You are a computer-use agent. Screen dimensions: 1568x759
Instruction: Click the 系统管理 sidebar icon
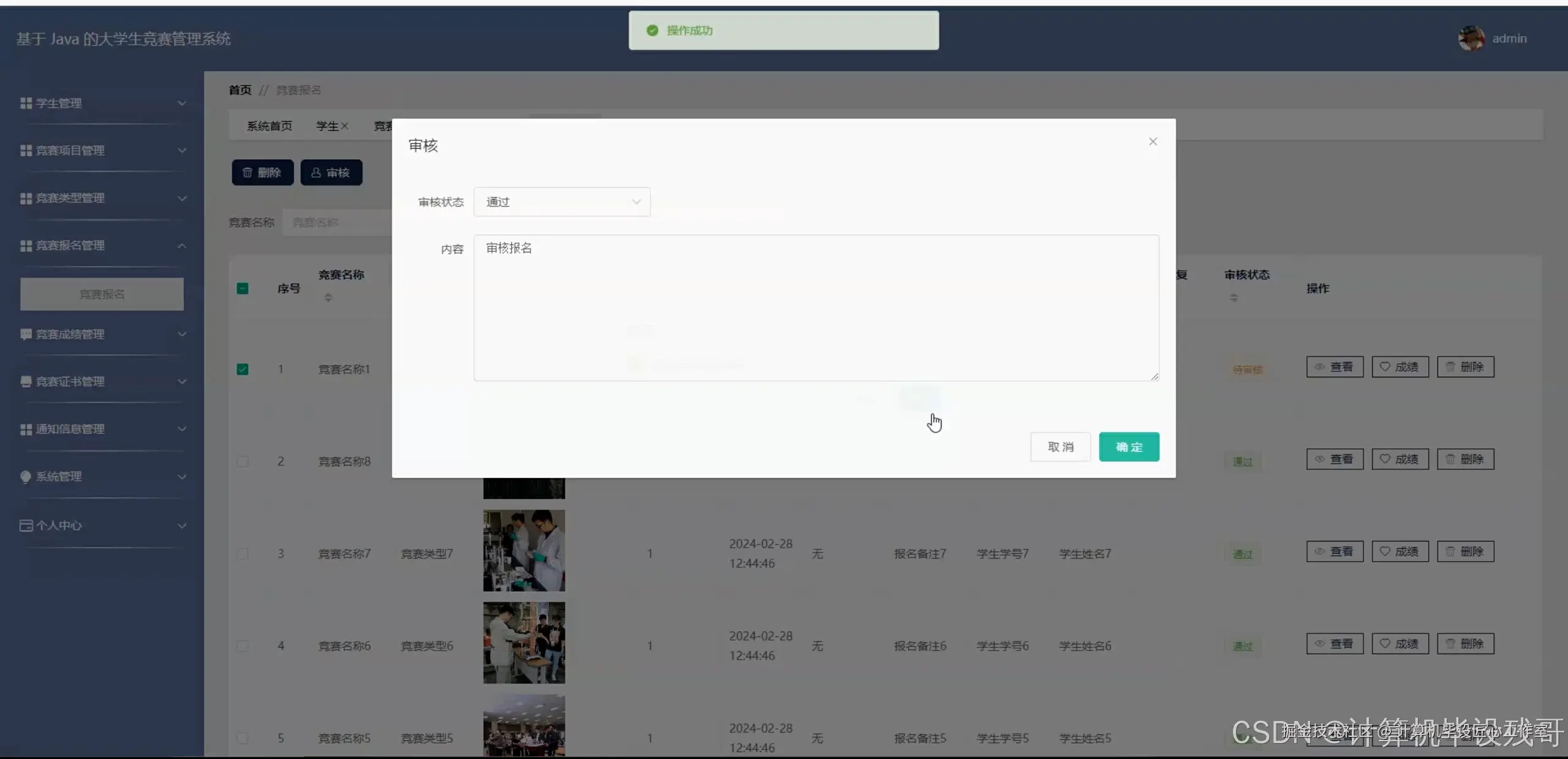[26, 477]
